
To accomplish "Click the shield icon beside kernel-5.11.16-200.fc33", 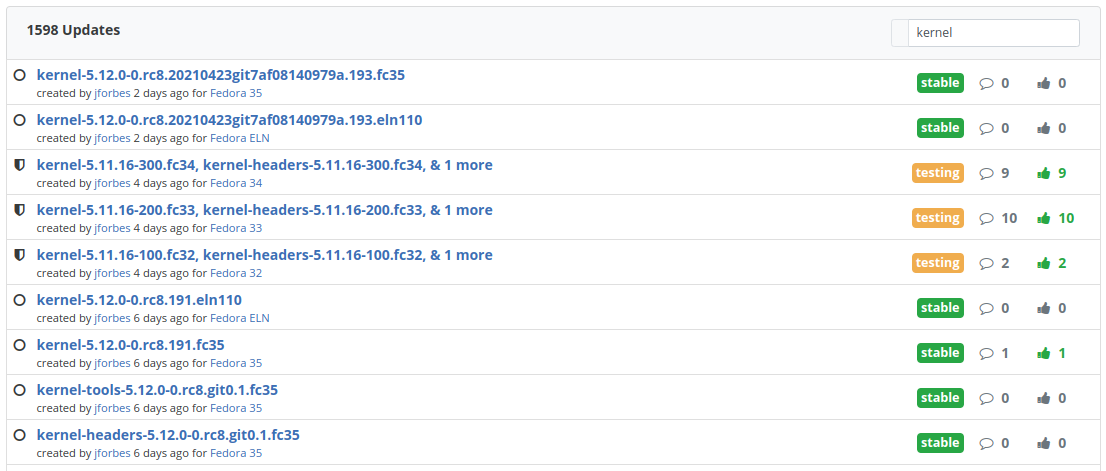I will 20,210.
